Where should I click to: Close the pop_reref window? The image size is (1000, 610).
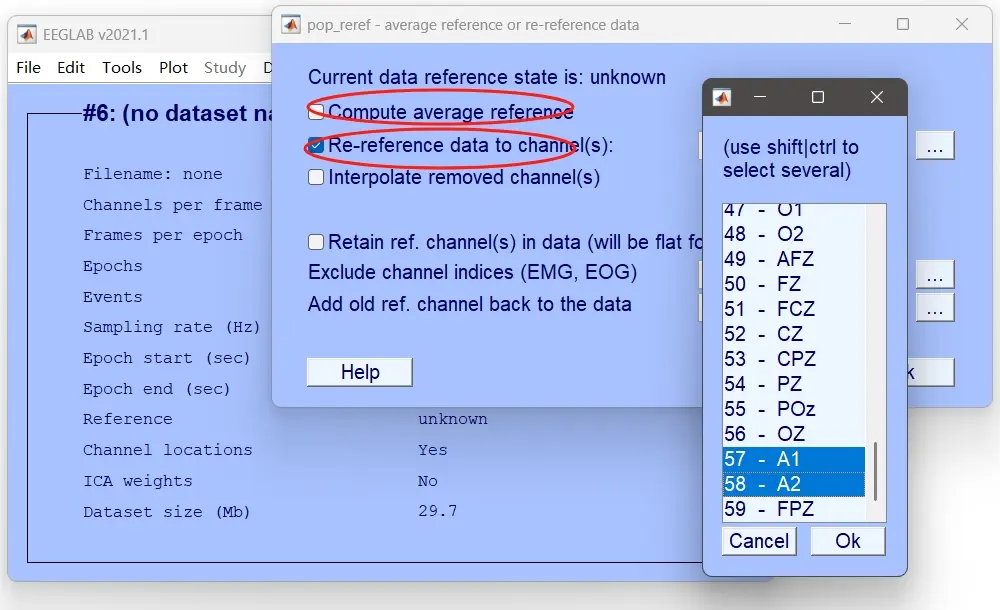tap(962, 24)
